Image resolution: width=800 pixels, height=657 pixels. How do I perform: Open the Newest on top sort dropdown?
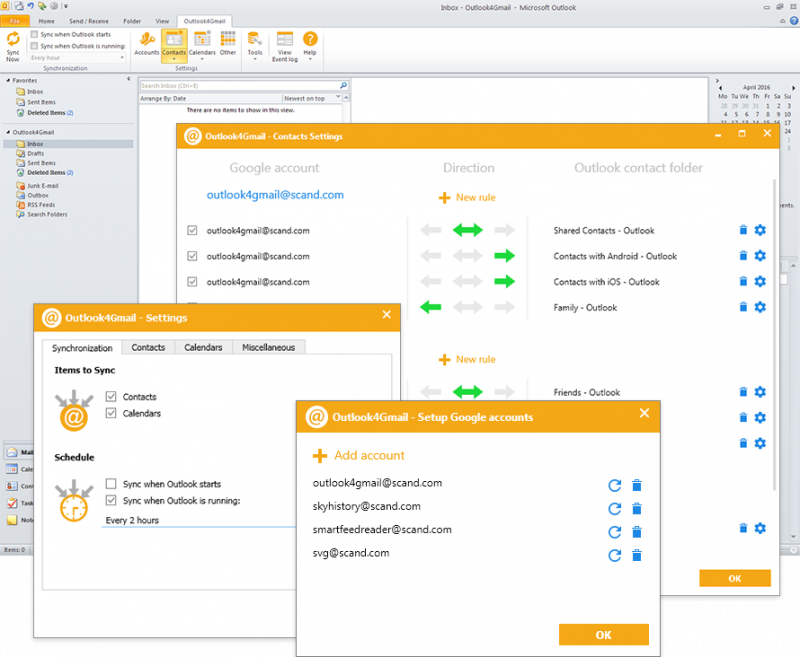coord(312,98)
